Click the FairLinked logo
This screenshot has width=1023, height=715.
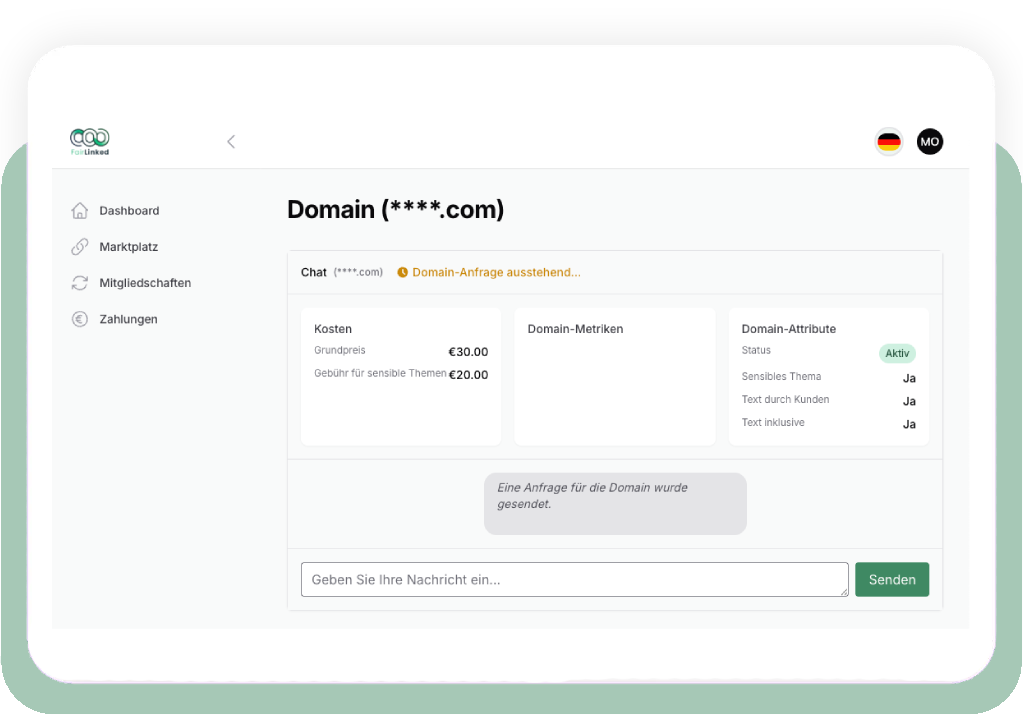(x=90, y=141)
